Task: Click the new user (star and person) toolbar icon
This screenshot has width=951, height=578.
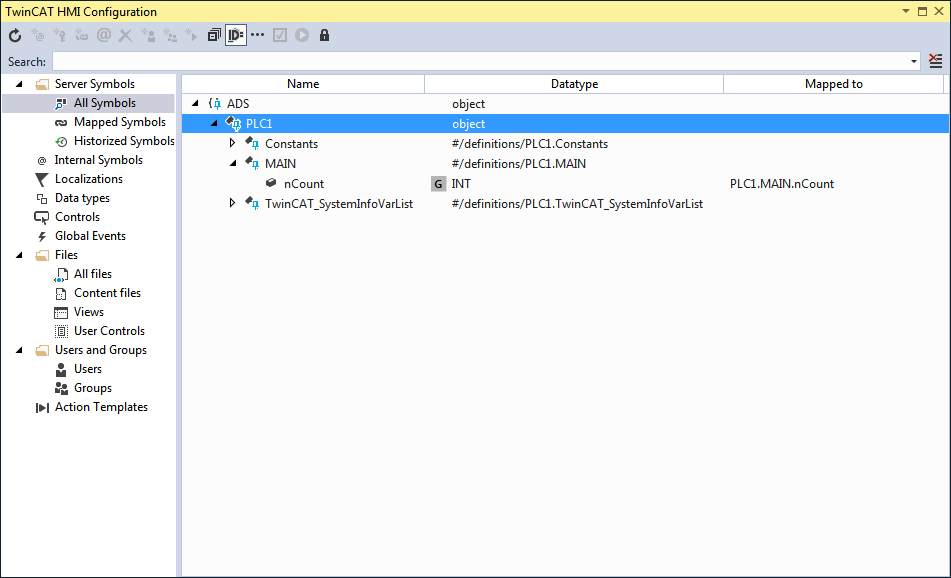Action: (x=148, y=36)
